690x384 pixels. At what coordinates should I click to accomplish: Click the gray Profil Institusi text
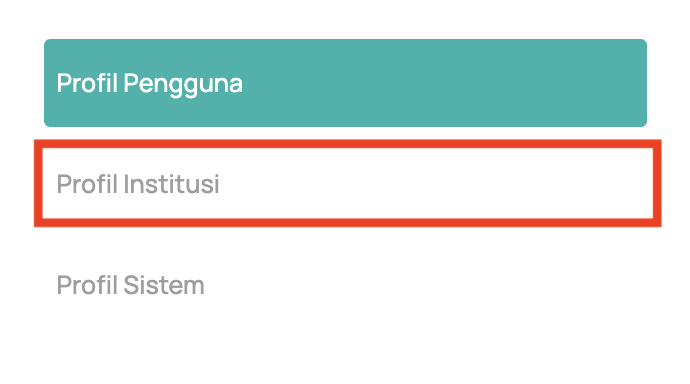138,184
